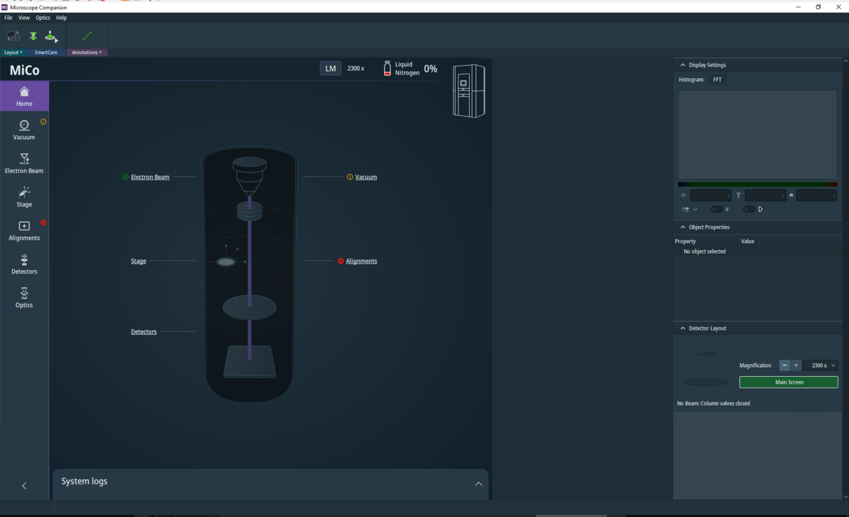Click the microscope cabinet illustration icon
This screenshot has width=849, height=517.
click(469, 90)
